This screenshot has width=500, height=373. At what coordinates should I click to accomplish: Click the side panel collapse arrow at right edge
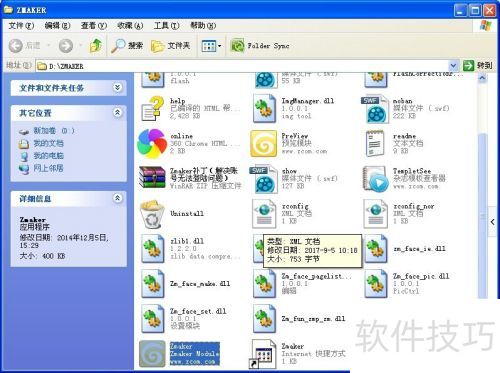pyautogui.click(x=493, y=222)
